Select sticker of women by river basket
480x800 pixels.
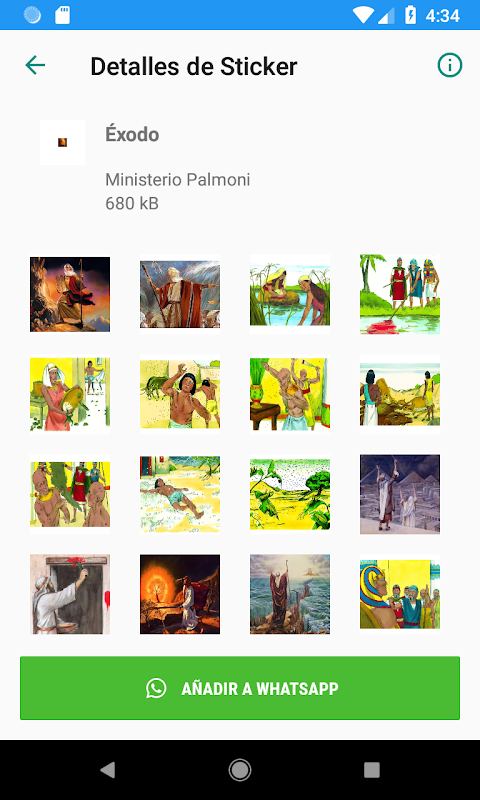click(290, 294)
